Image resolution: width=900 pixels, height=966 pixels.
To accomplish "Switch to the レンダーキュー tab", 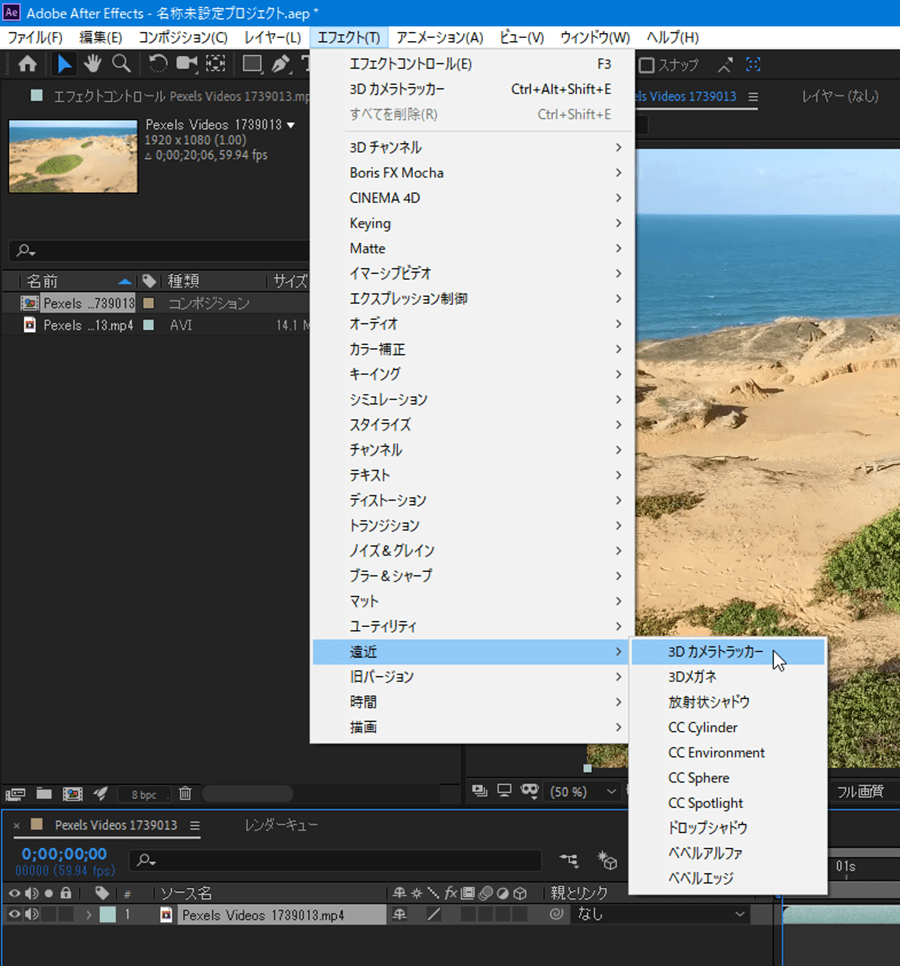I will (282, 825).
